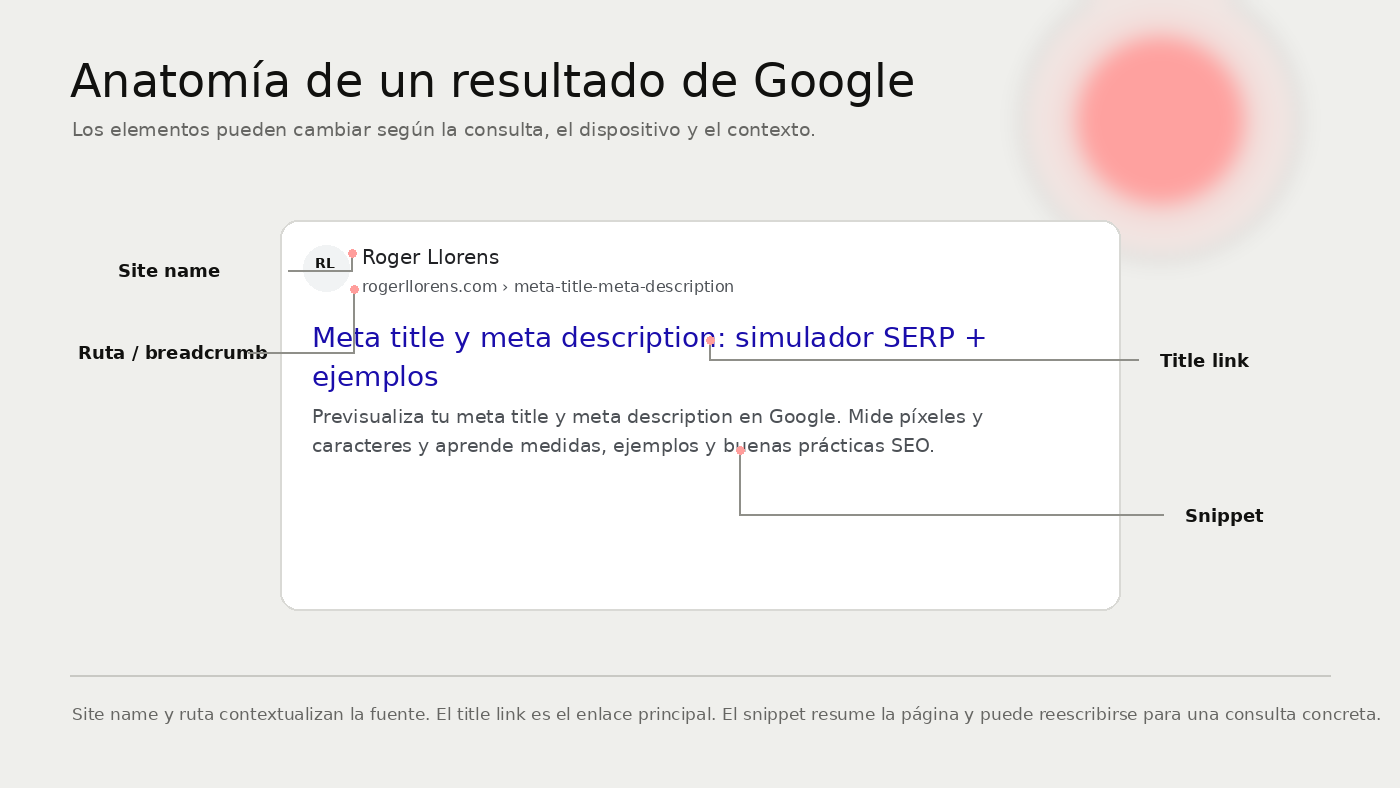
Task: Select the 'Ruta / breadcrumb' annotation label
Action: (x=173, y=353)
